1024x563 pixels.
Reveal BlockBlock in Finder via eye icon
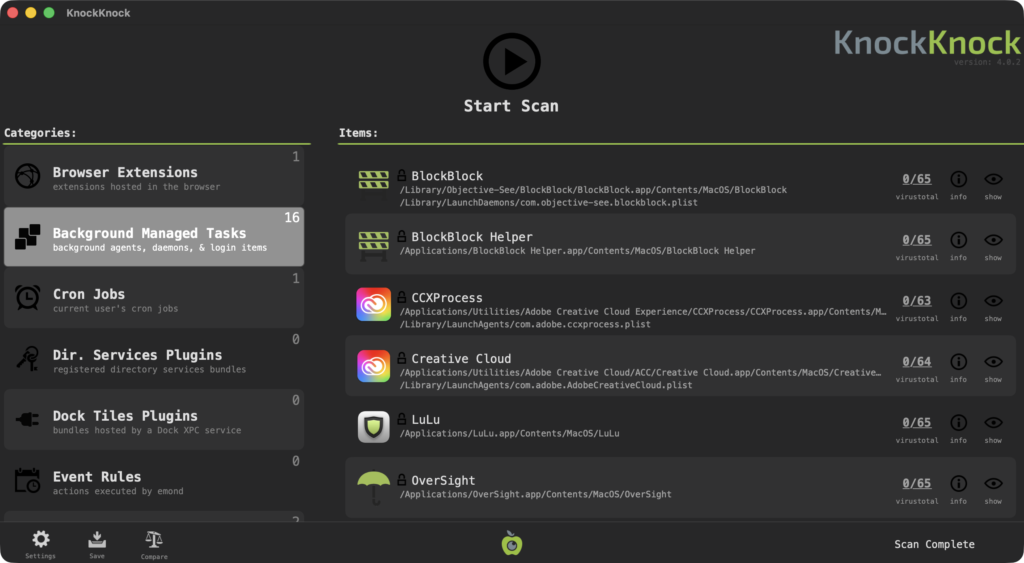pos(993,179)
